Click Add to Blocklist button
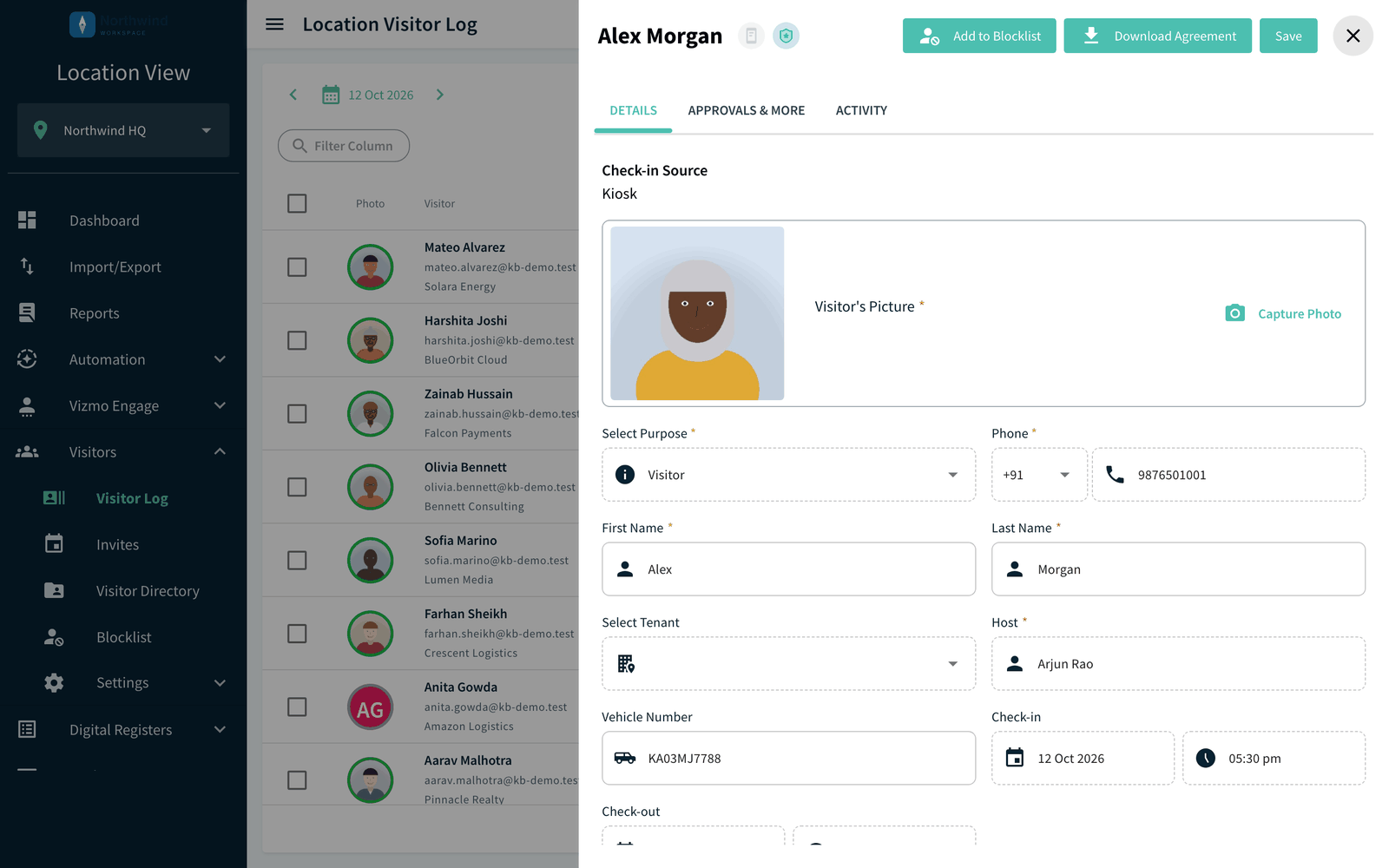 979,36
